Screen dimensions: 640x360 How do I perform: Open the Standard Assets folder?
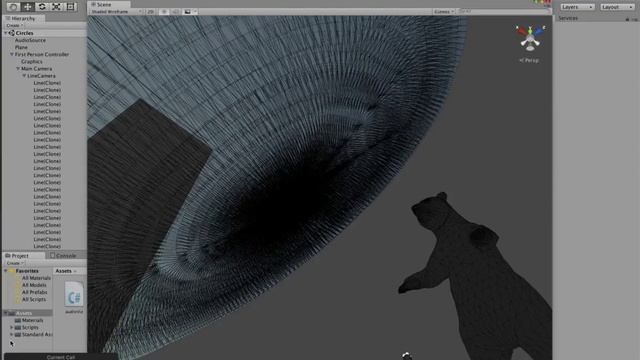coord(37,334)
